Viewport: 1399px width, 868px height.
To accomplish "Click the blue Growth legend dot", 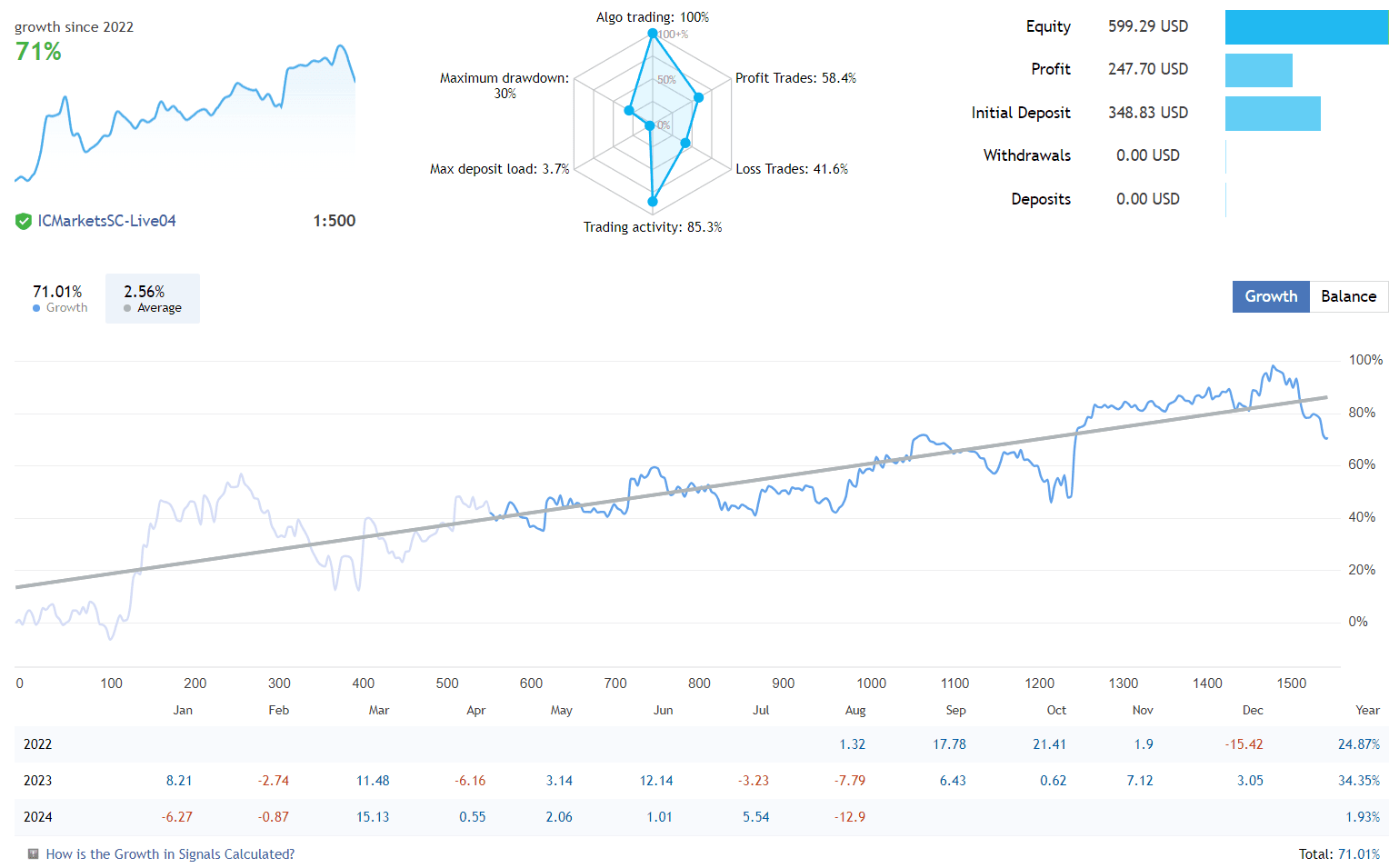I will pos(37,307).
